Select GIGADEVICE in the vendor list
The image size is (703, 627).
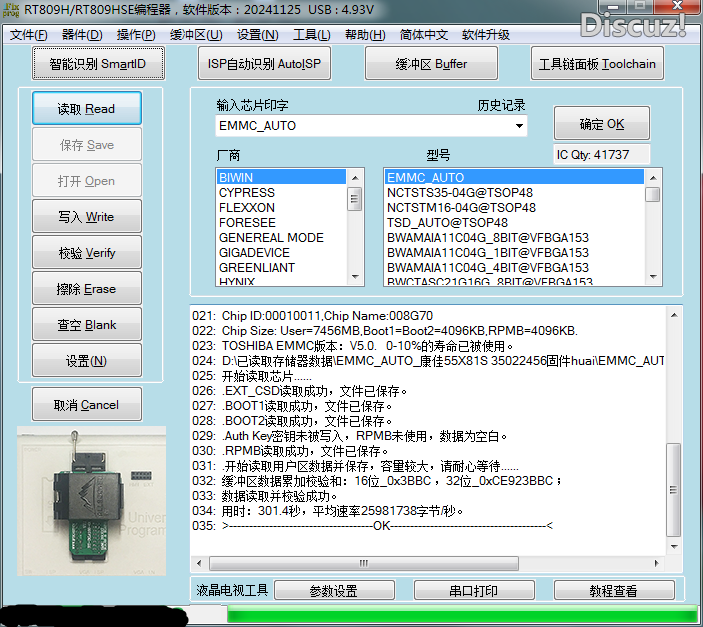(x=281, y=253)
